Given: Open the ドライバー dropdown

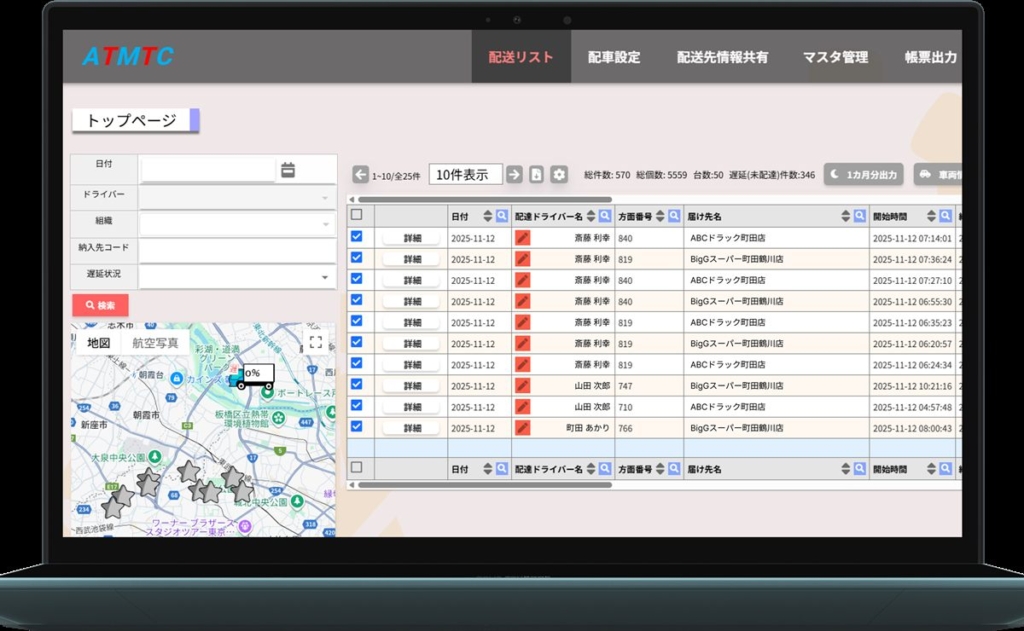Looking at the screenshot, I should (x=237, y=197).
